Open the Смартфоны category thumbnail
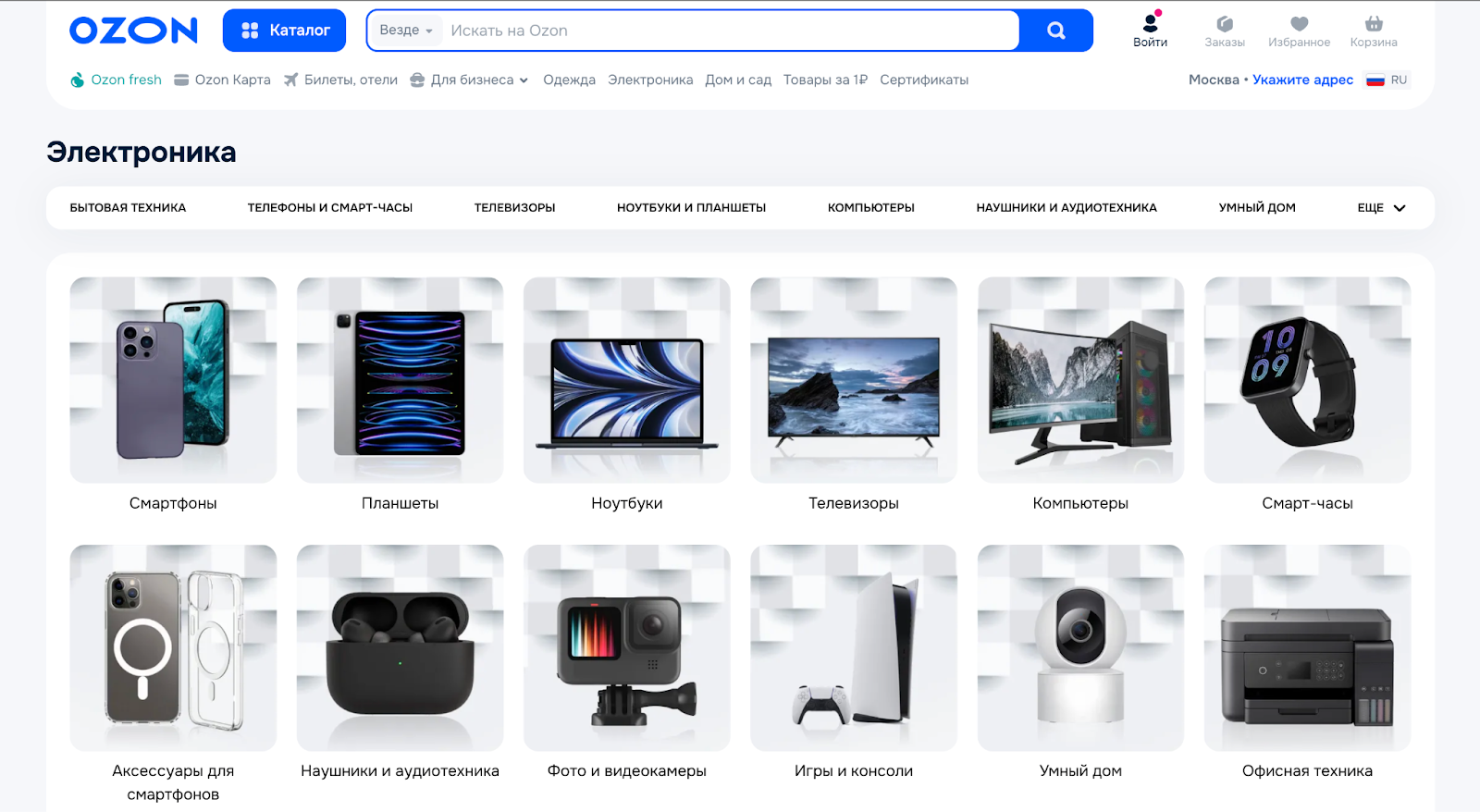 pos(173,380)
